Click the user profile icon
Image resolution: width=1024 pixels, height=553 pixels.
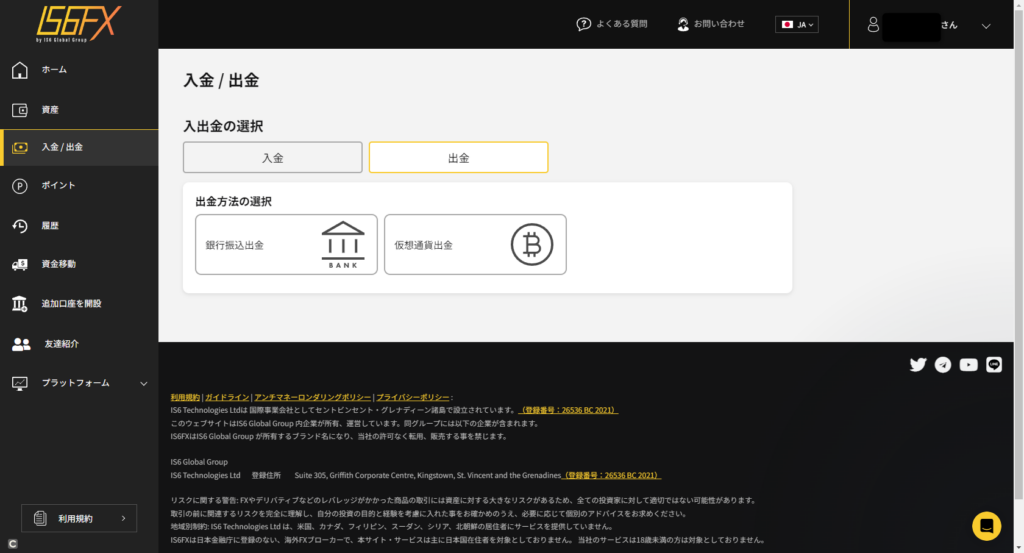point(873,25)
